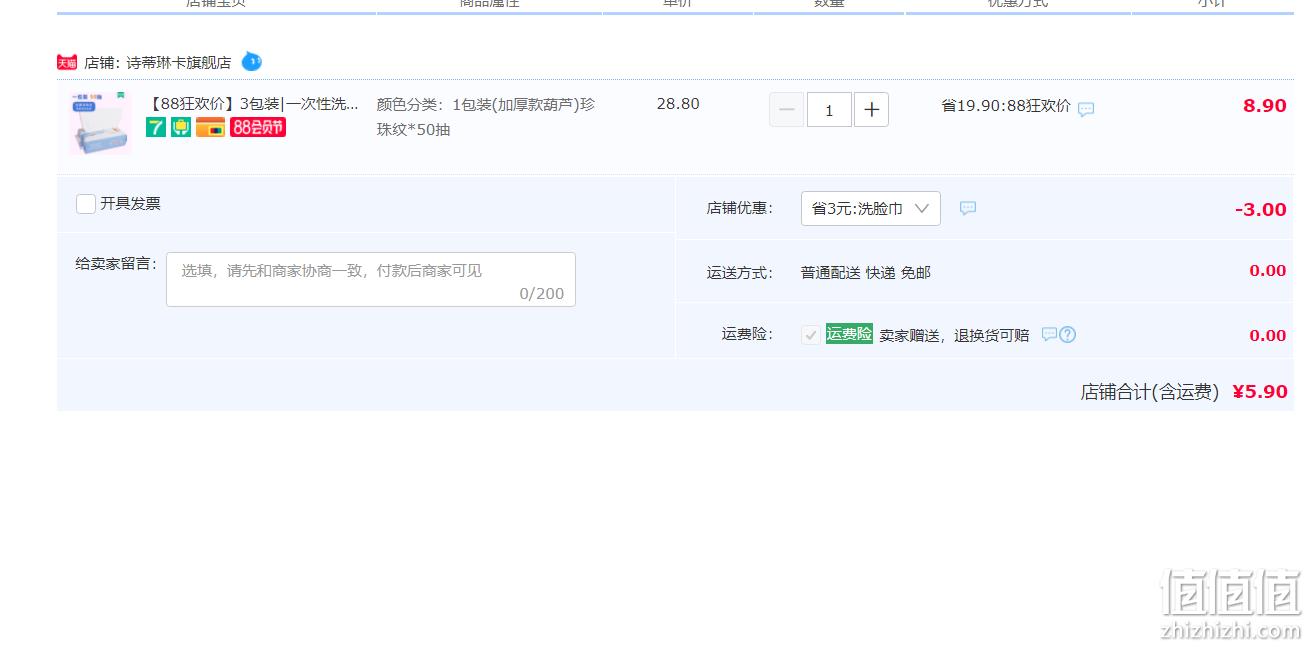The image size is (1310, 648).
Task: Increase the quantity with the plus button
Action: tap(871, 110)
